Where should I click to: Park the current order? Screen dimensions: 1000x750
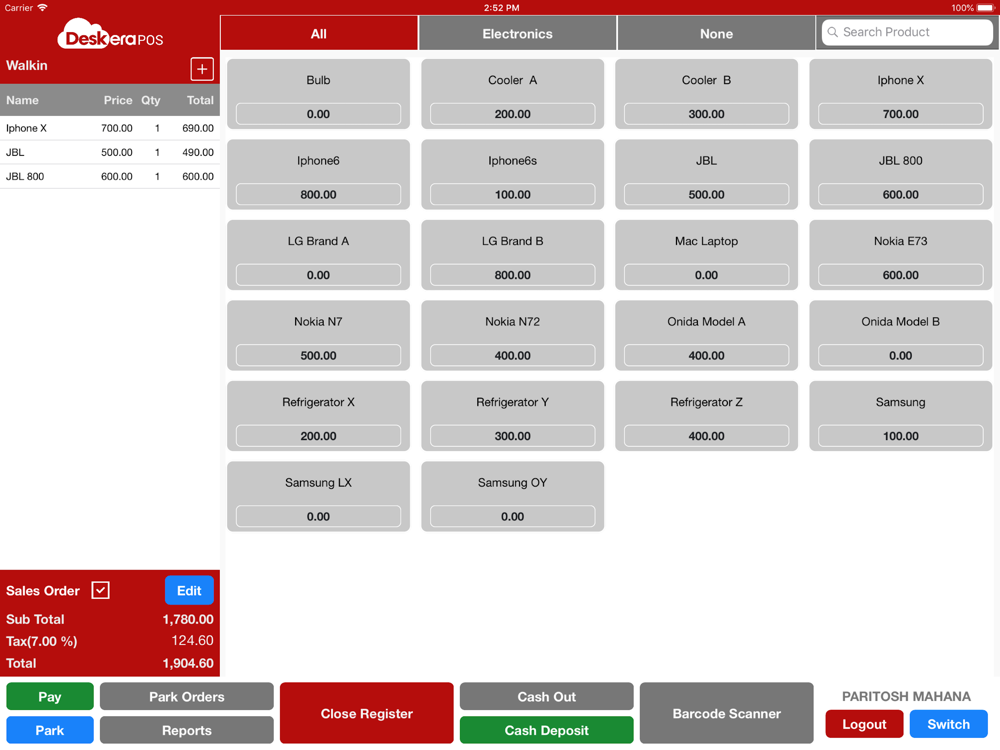[50, 730]
